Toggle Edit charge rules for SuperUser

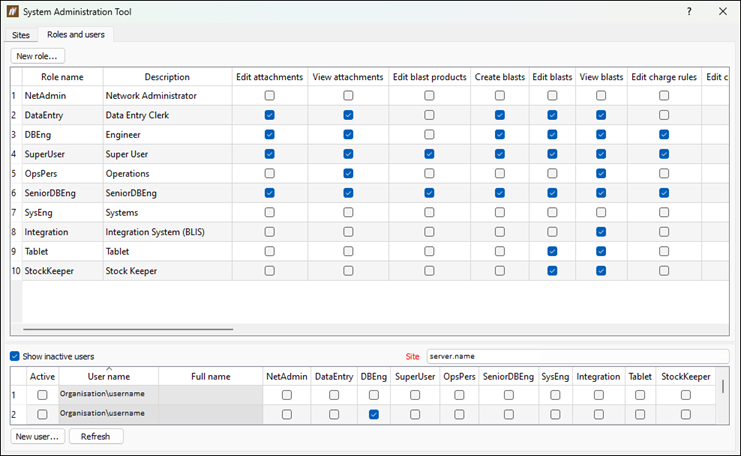pos(664,154)
